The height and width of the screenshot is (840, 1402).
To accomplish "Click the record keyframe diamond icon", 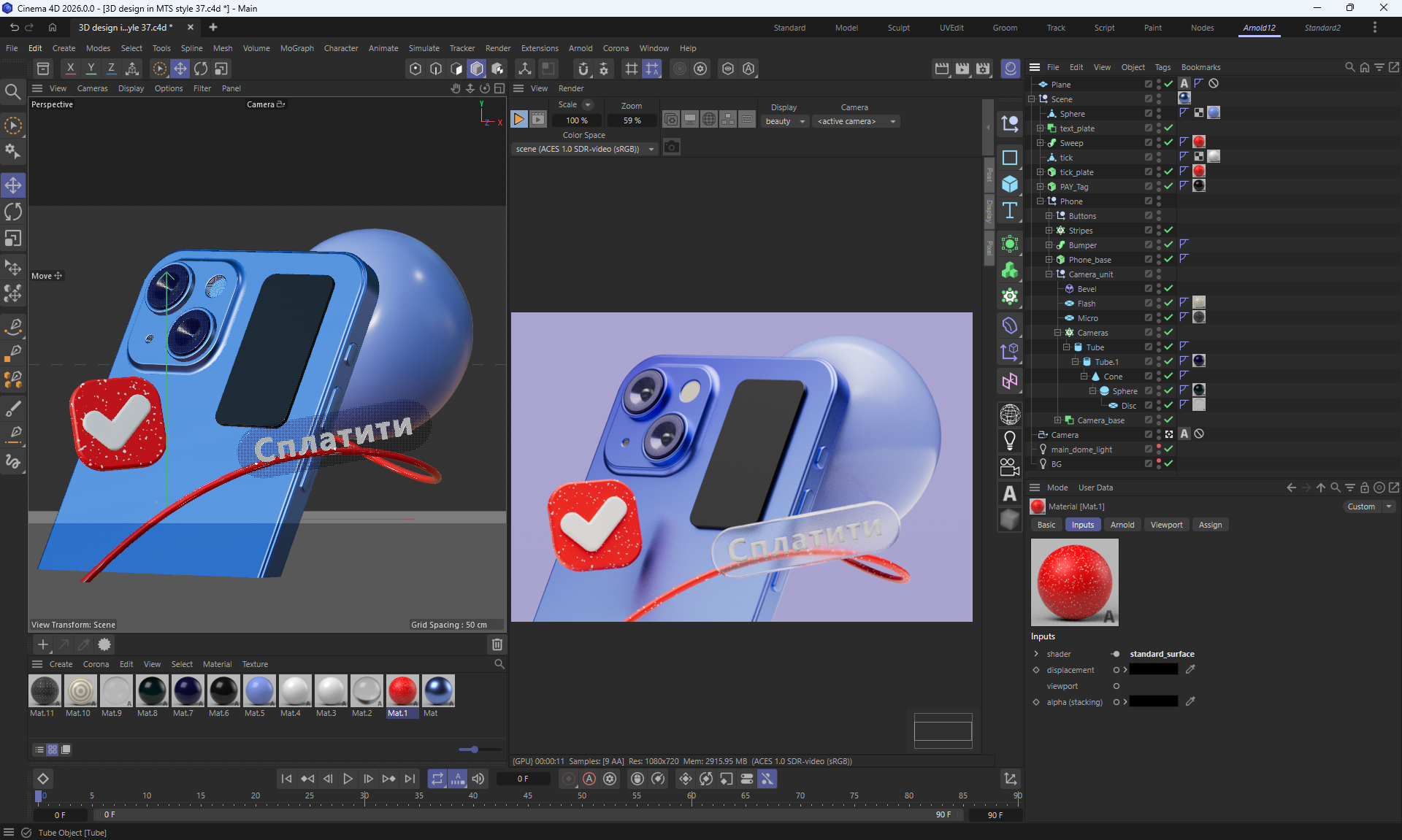I will (x=43, y=779).
